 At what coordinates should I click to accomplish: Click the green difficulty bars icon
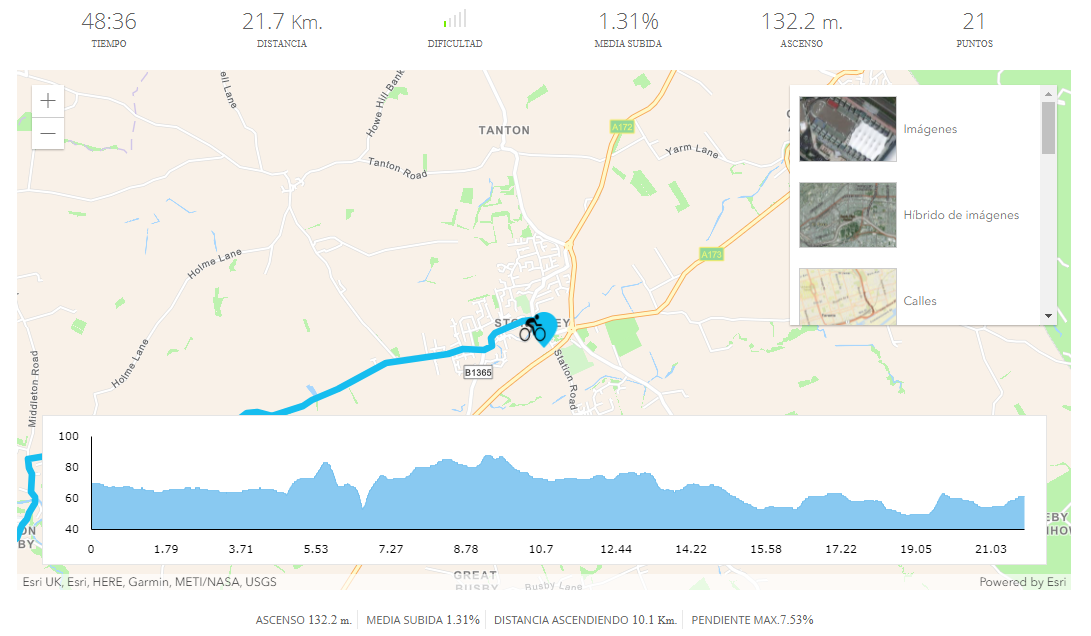(x=455, y=19)
